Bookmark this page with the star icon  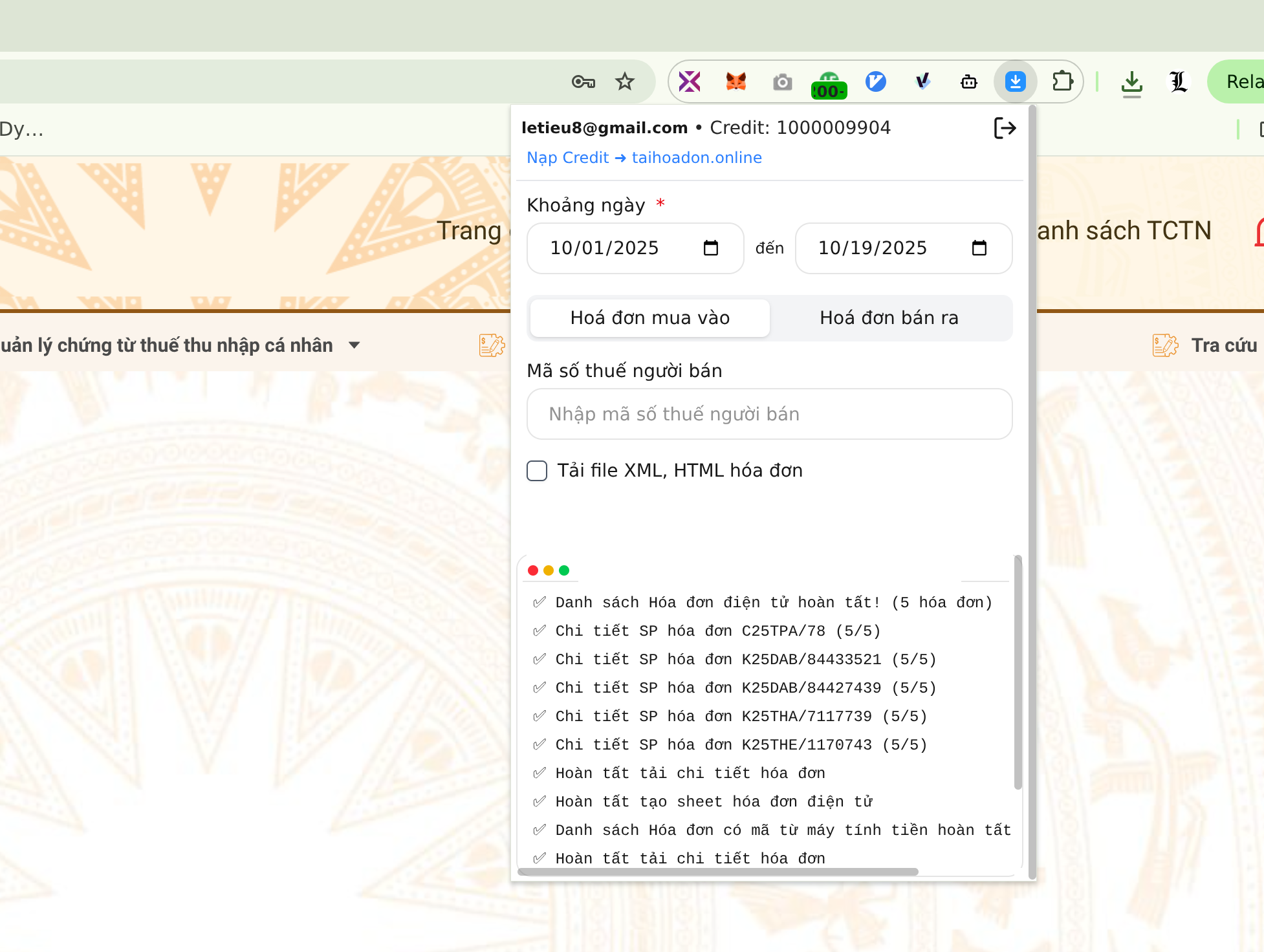click(625, 81)
